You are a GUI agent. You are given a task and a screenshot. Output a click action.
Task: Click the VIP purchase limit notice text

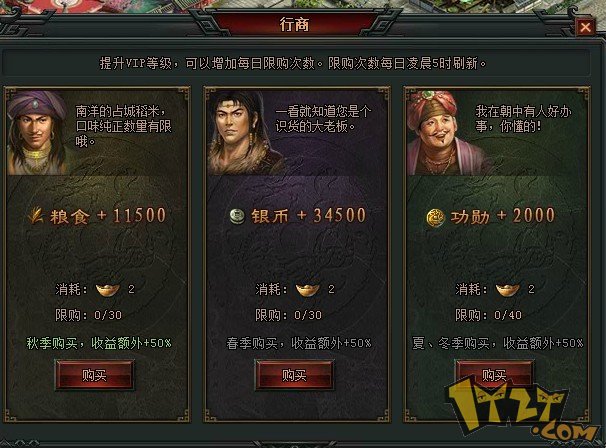pos(293,63)
